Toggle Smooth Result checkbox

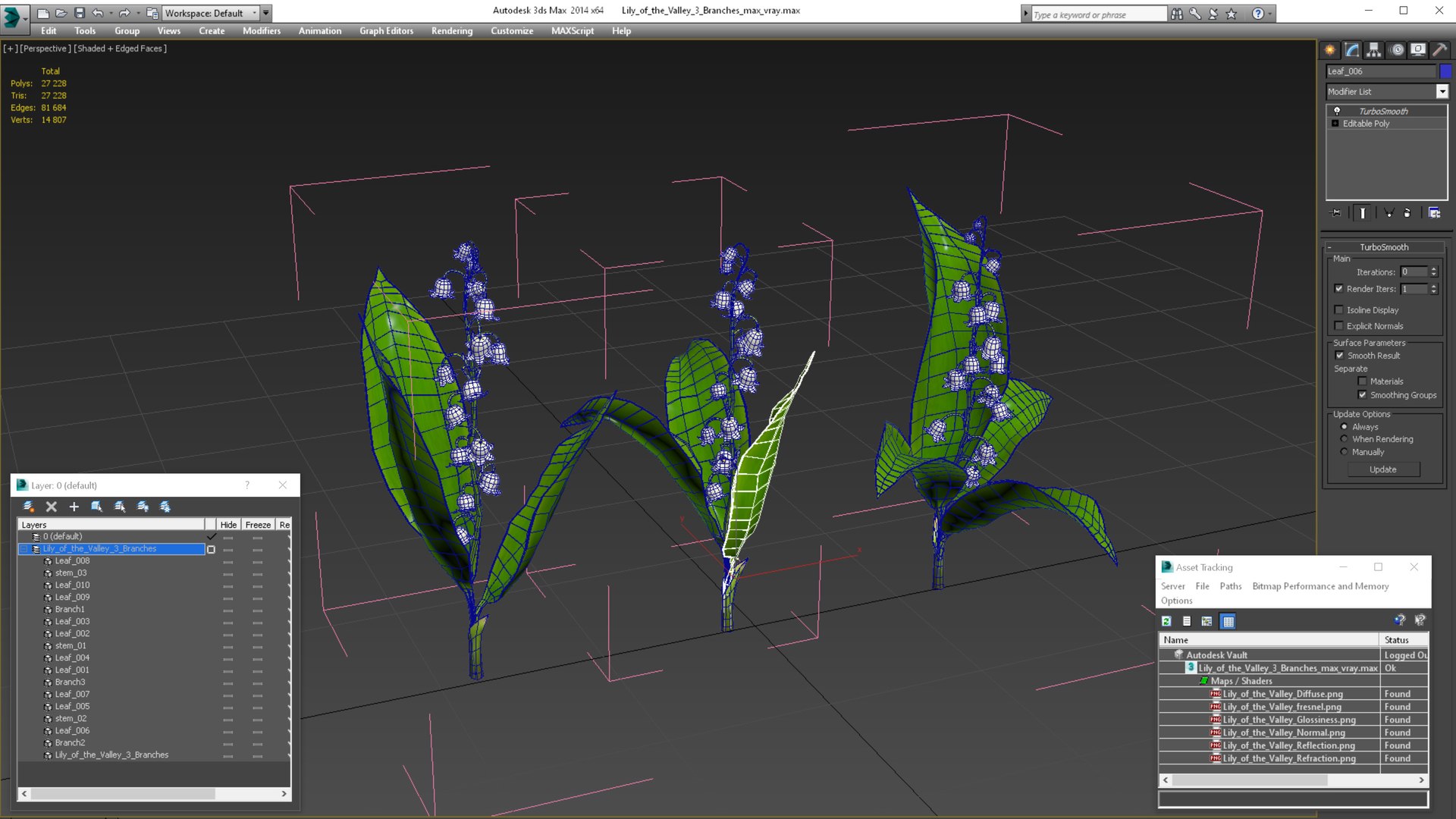pyautogui.click(x=1340, y=356)
